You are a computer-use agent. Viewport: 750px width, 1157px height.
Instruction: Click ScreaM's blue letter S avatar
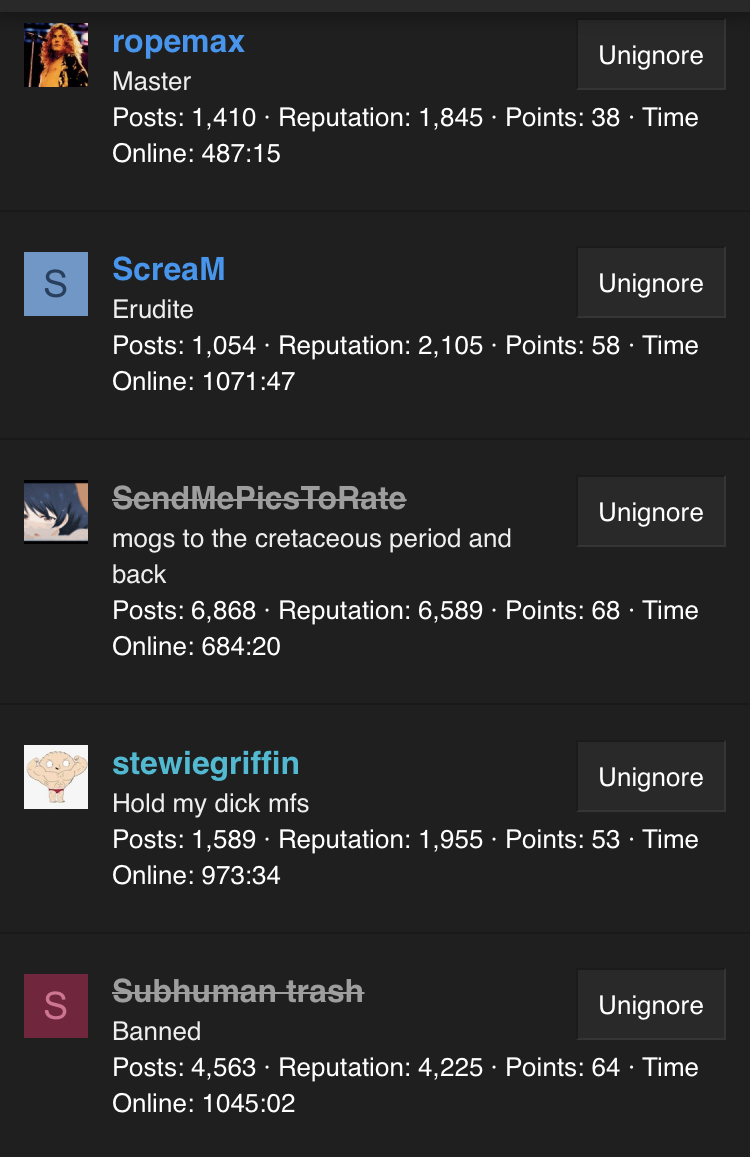[56, 284]
